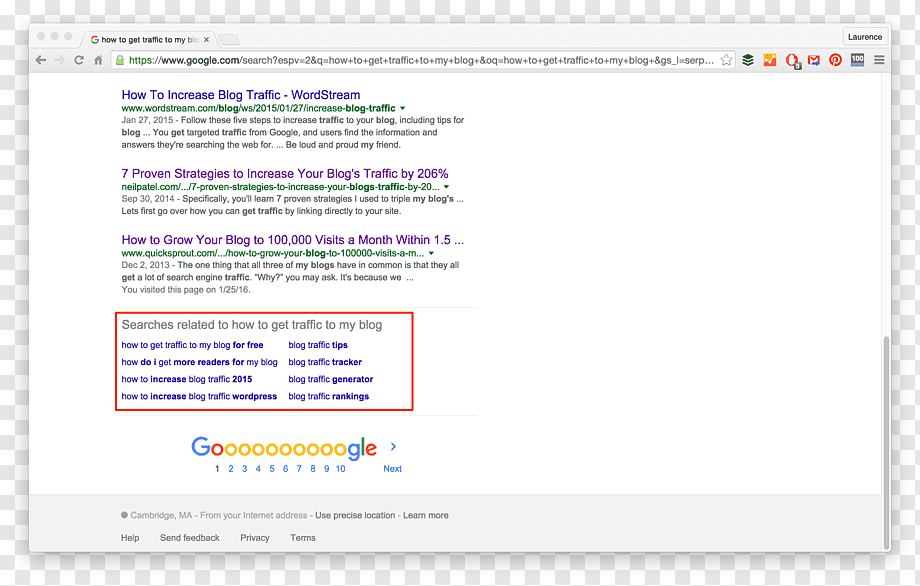
Task: Open a new blank tab
Action: 229,40
